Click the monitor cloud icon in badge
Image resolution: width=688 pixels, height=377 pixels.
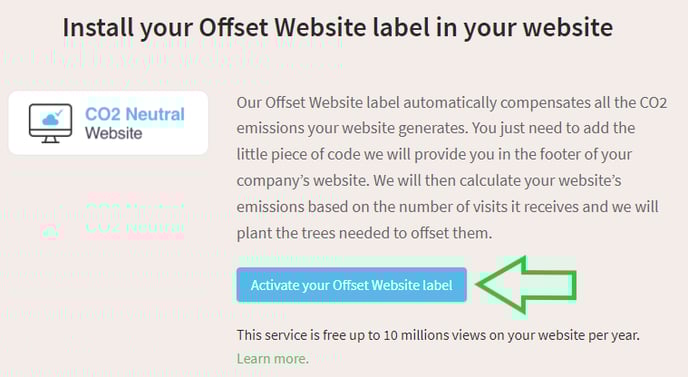click(50, 123)
